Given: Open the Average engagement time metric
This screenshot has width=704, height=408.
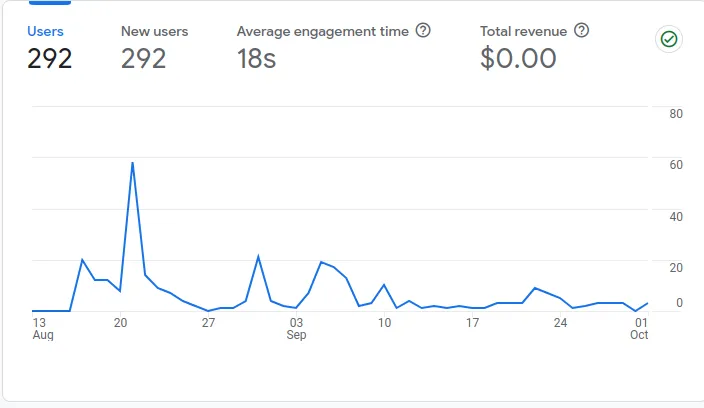Looking at the screenshot, I should pyautogui.click(x=322, y=31).
